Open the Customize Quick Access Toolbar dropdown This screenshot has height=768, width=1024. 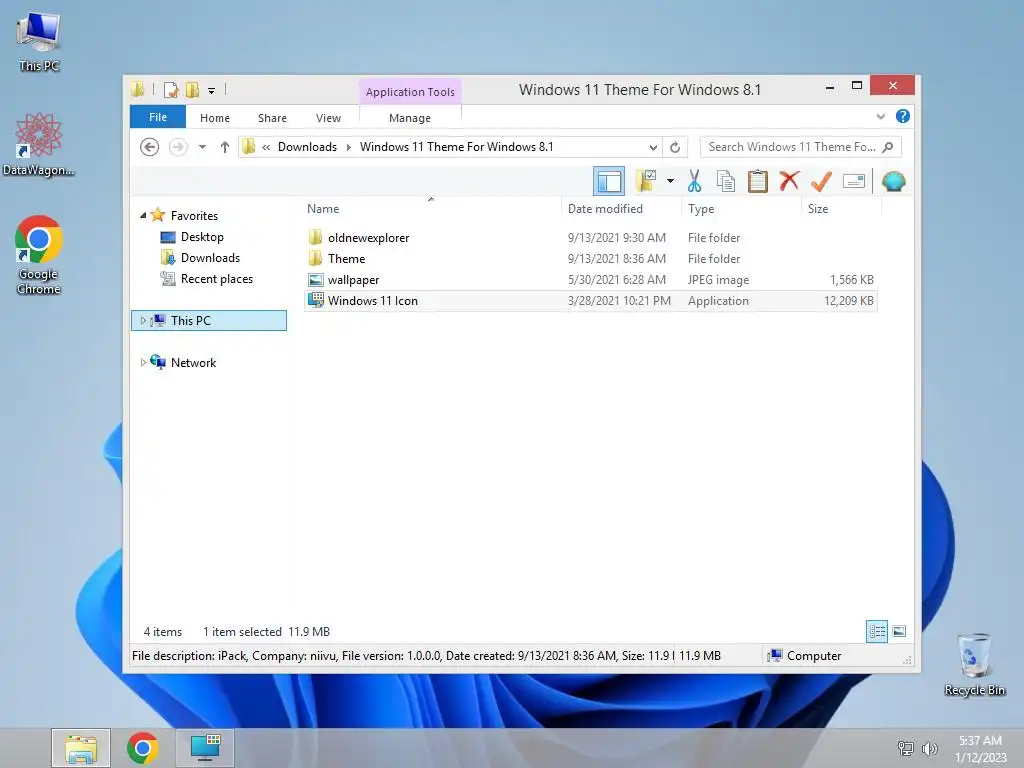coord(212,91)
